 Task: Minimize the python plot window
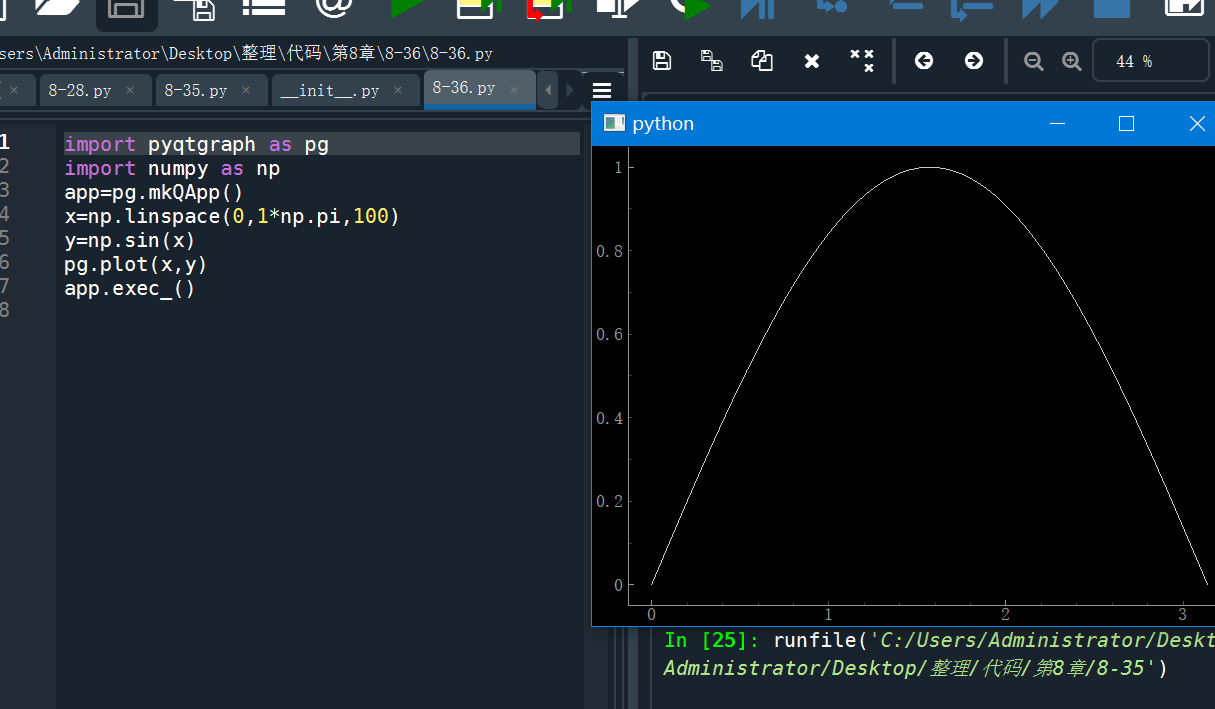click(x=1057, y=123)
